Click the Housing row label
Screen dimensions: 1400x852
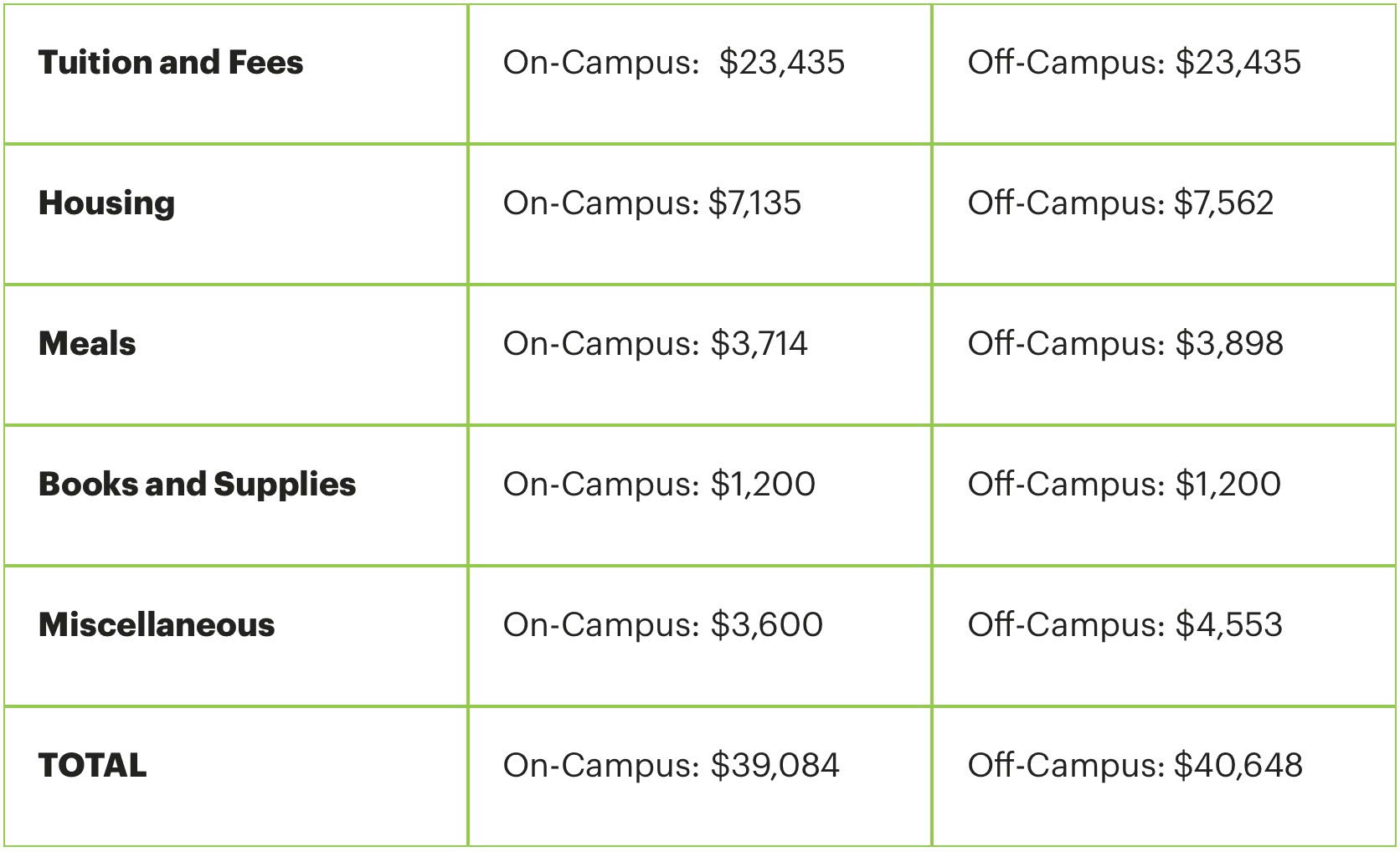click(107, 203)
